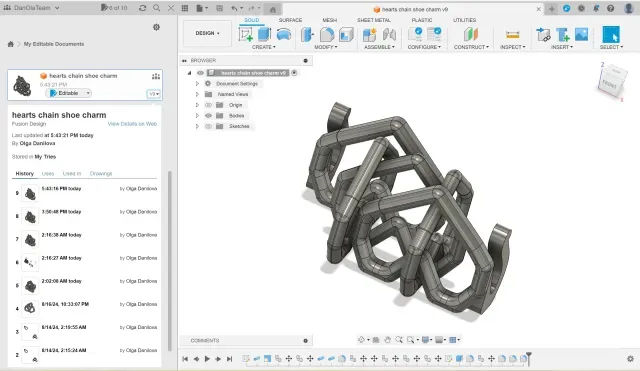Open the Measure tool under Inspect
Image resolution: width=640 pixels, height=371 pixels.
point(512,35)
